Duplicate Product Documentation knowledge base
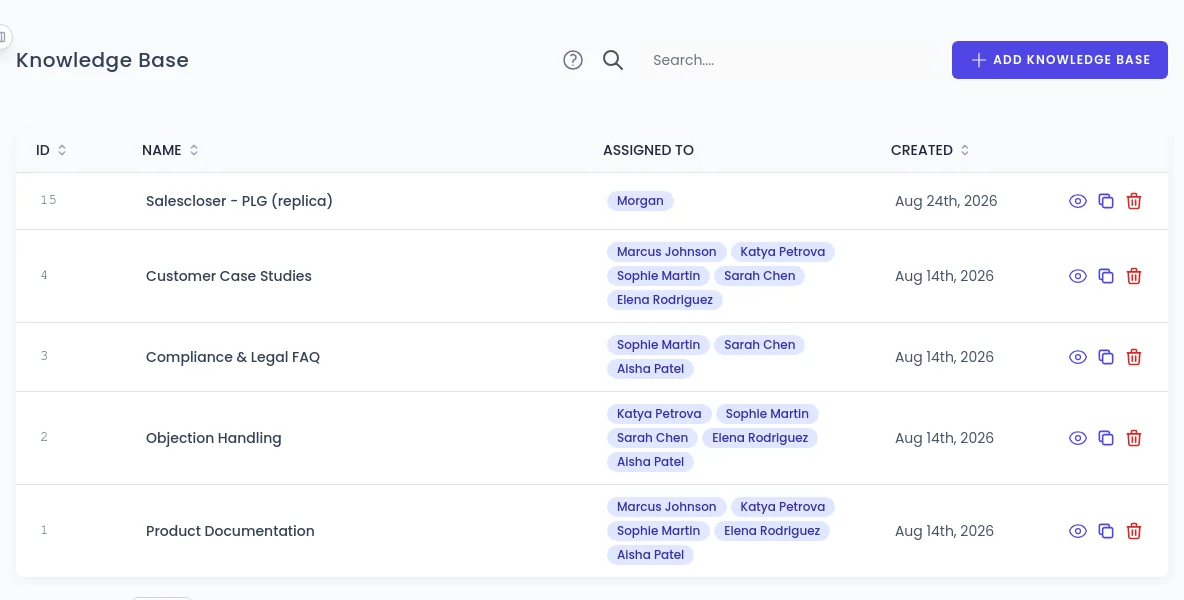1184x600 pixels. (x=1105, y=531)
